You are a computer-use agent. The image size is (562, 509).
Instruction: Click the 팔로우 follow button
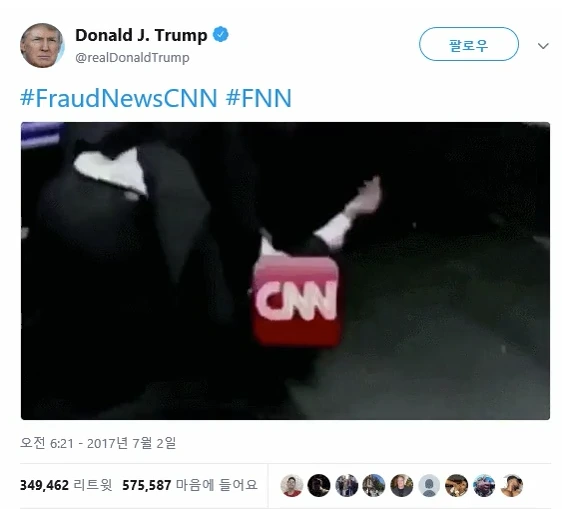click(x=469, y=44)
